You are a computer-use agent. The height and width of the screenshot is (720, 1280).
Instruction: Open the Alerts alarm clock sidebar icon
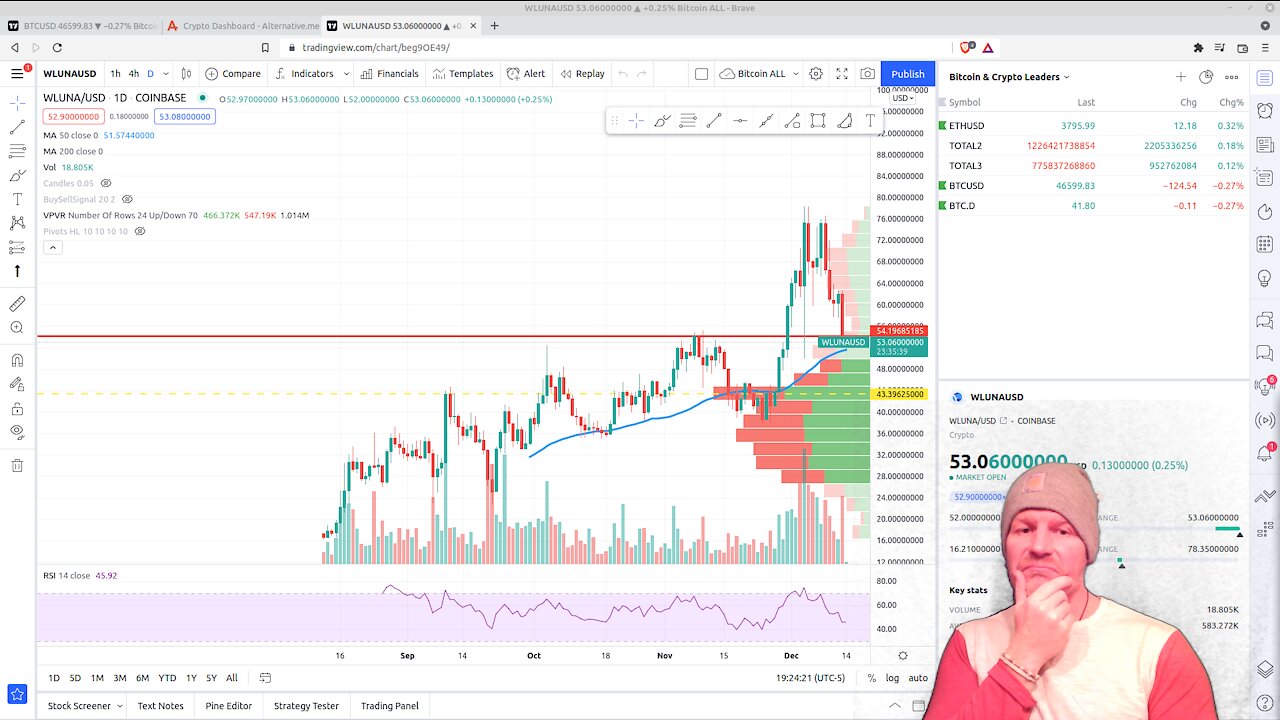click(1264, 110)
